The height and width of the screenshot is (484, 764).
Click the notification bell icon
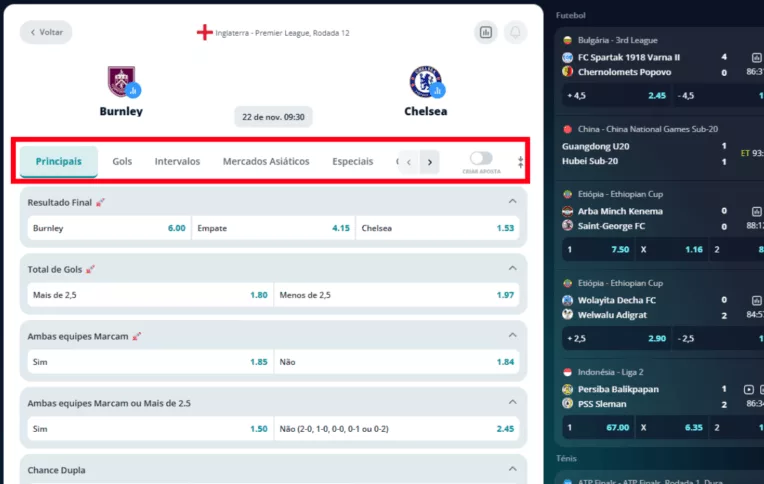point(515,32)
